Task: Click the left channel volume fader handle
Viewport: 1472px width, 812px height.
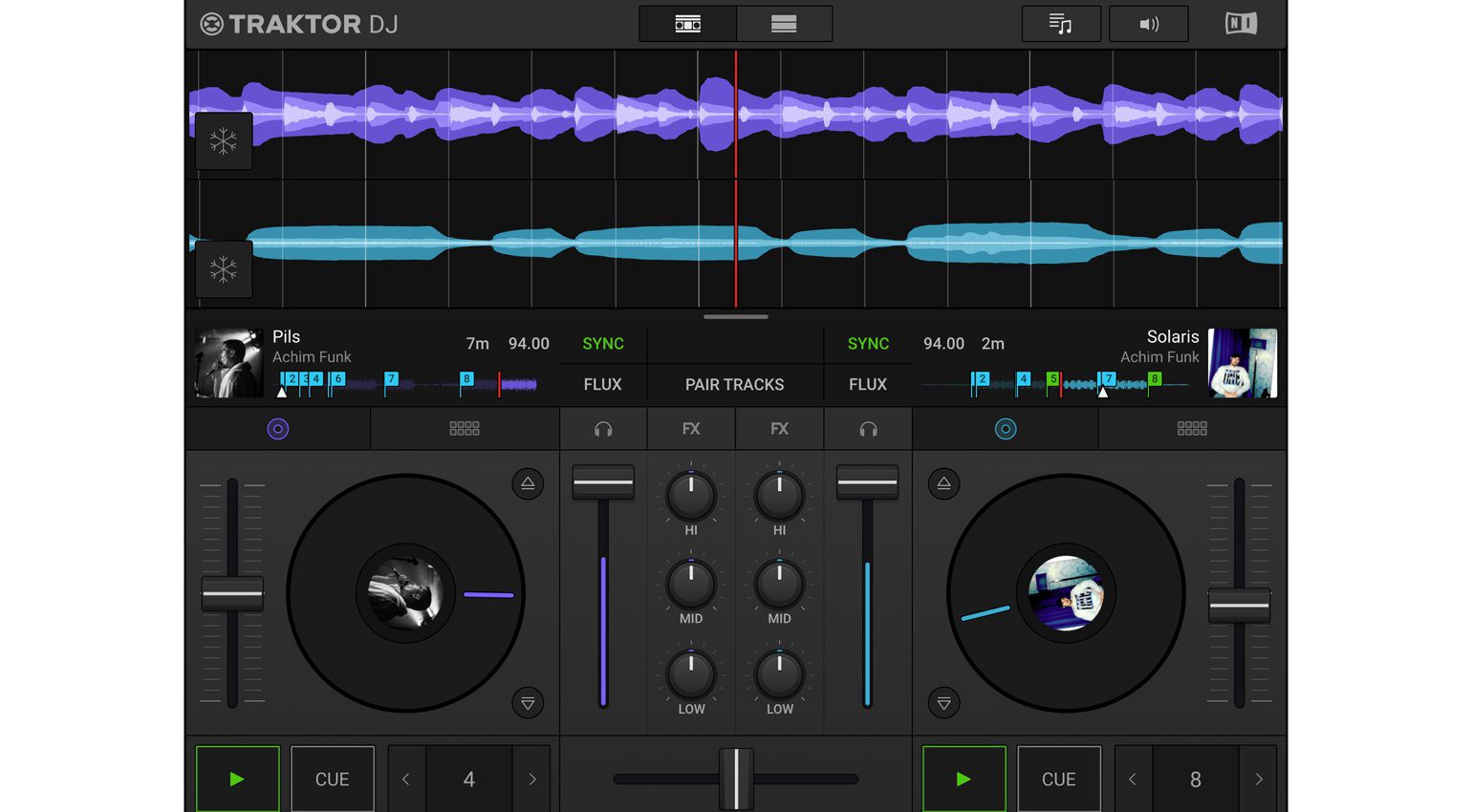Action: click(603, 482)
